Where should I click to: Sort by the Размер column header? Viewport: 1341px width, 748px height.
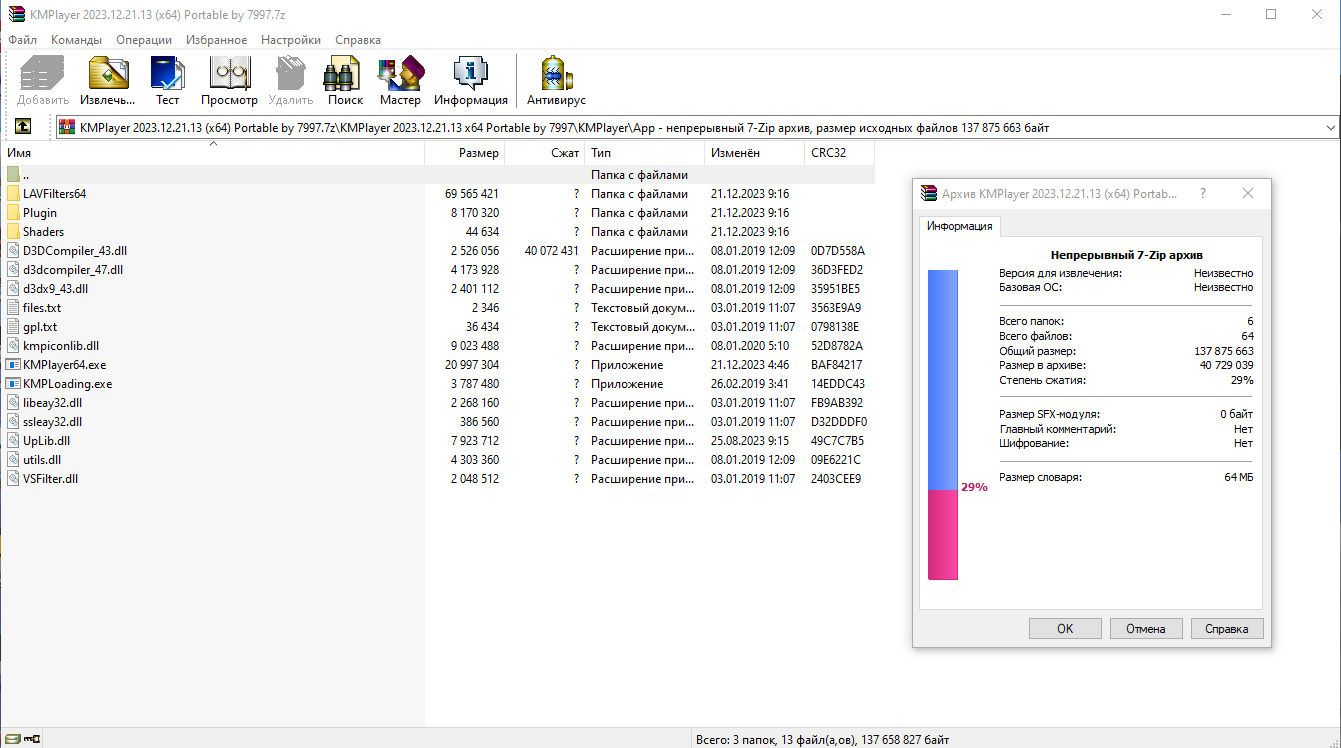tap(465, 153)
